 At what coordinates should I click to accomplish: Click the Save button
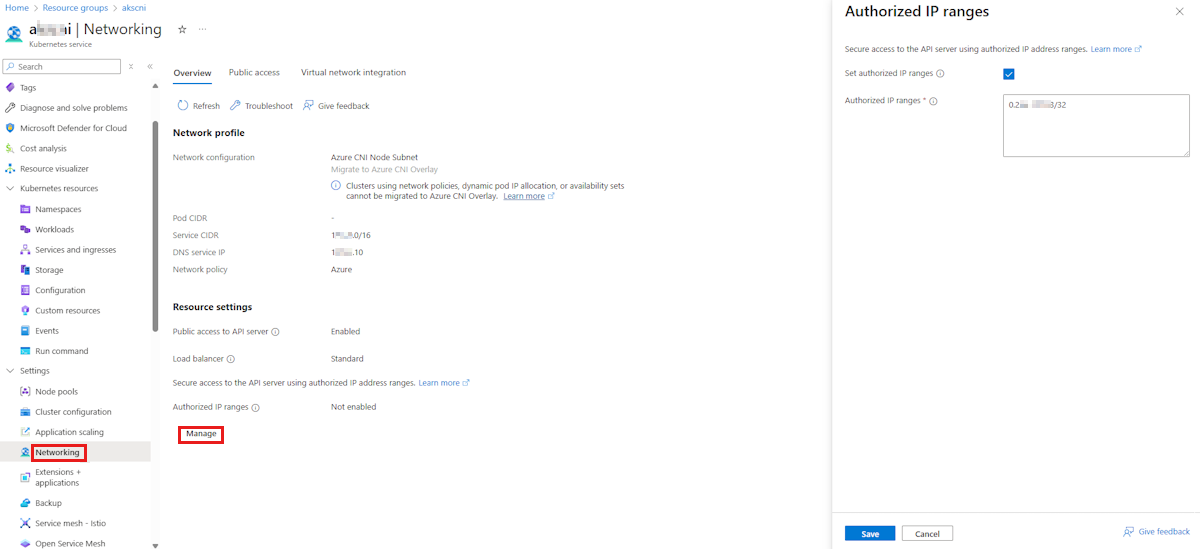coord(870,534)
